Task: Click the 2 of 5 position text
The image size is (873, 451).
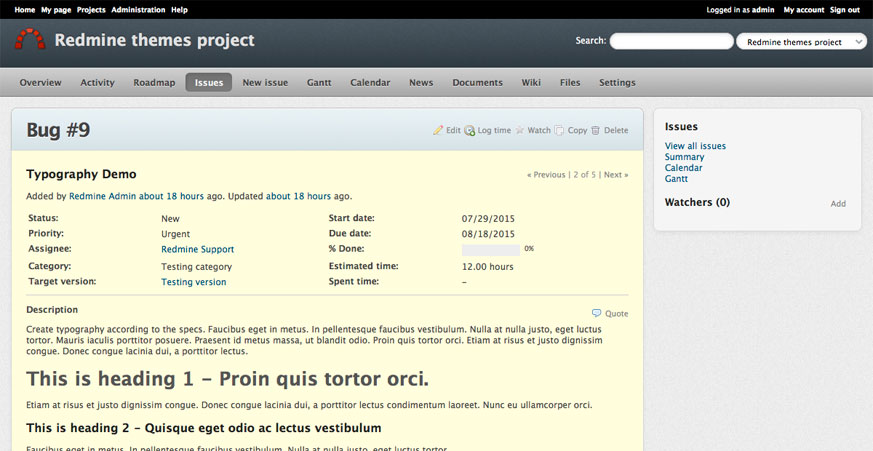Action: point(585,175)
